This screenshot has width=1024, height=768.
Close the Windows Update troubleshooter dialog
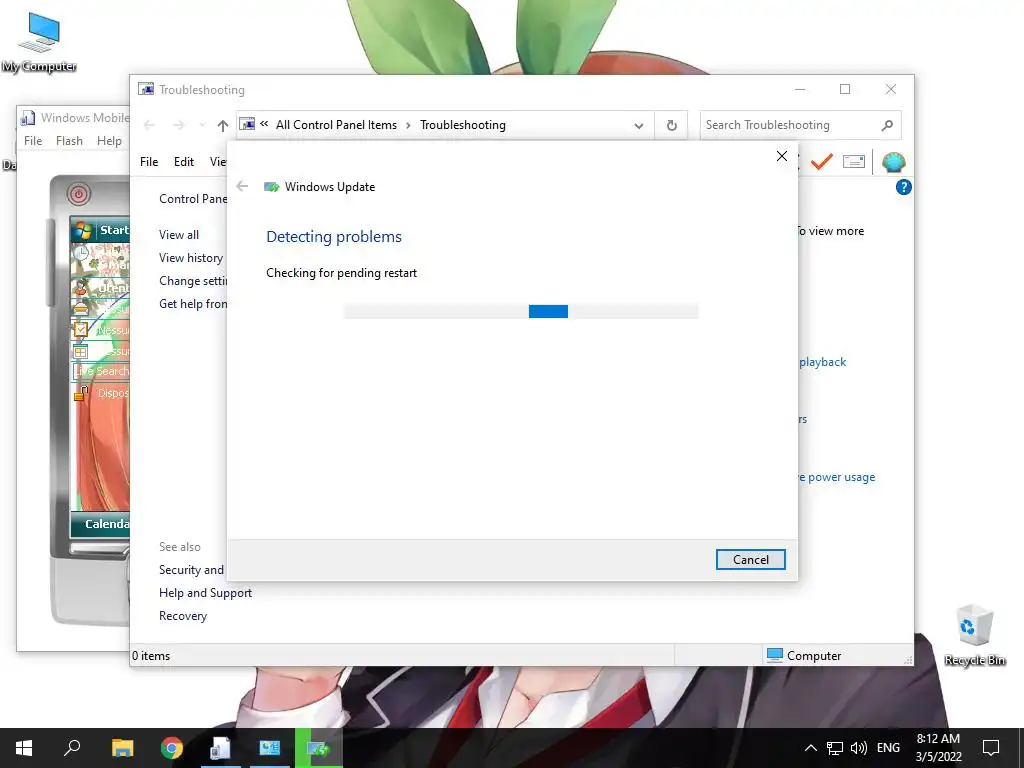[782, 156]
